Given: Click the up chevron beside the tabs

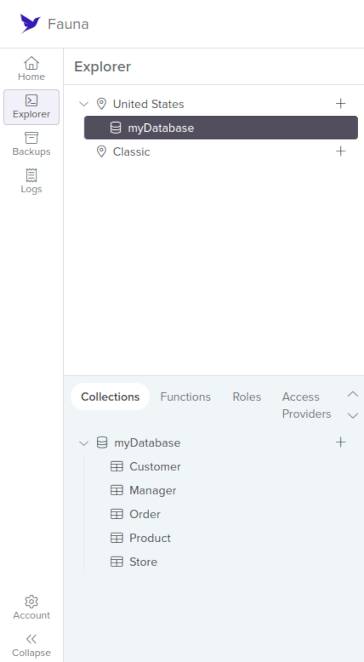Looking at the screenshot, I should click(353, 394).
